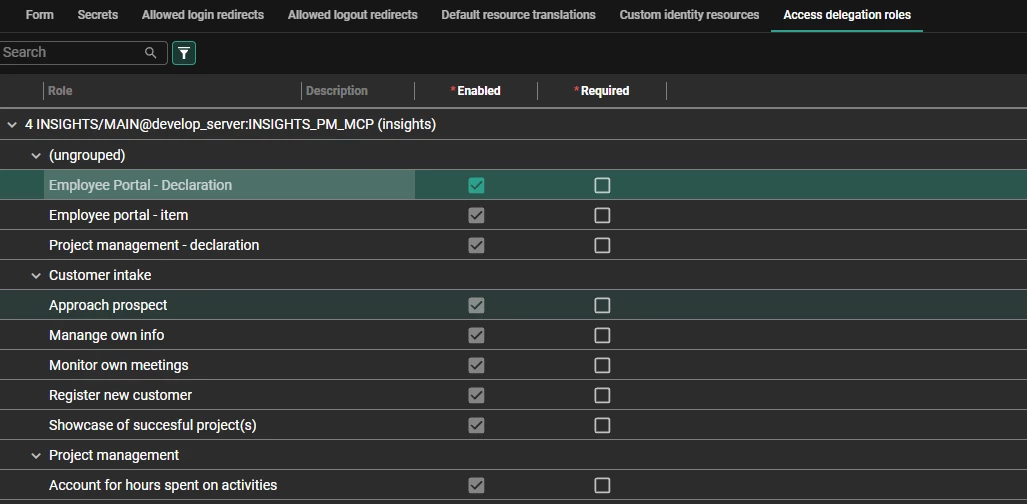The image size is (1027, 504).
Task: Check Required for Showcase of succesful project(s)
Action: (x=602, y=426)
